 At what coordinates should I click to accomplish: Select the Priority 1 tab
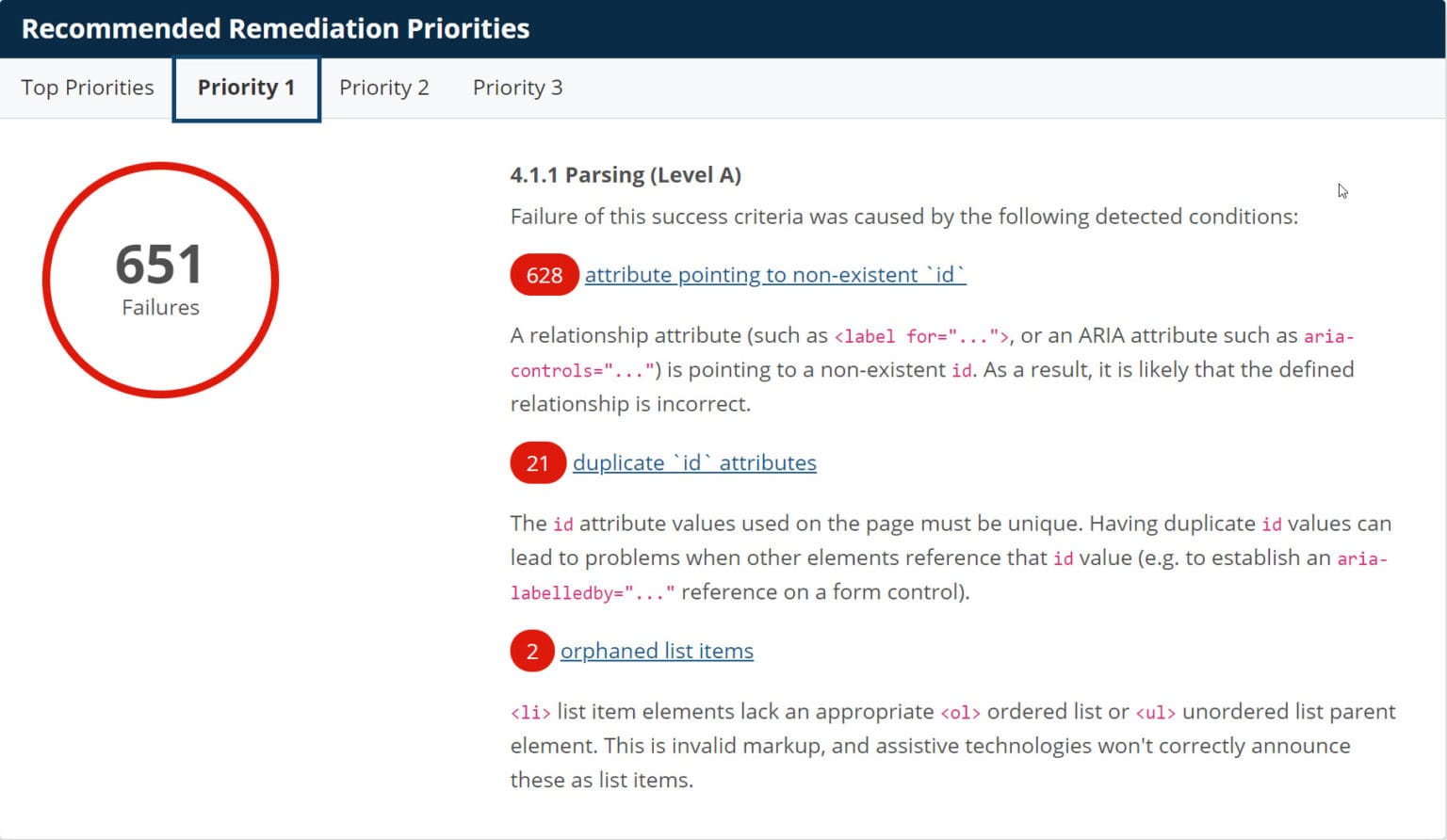246,88
